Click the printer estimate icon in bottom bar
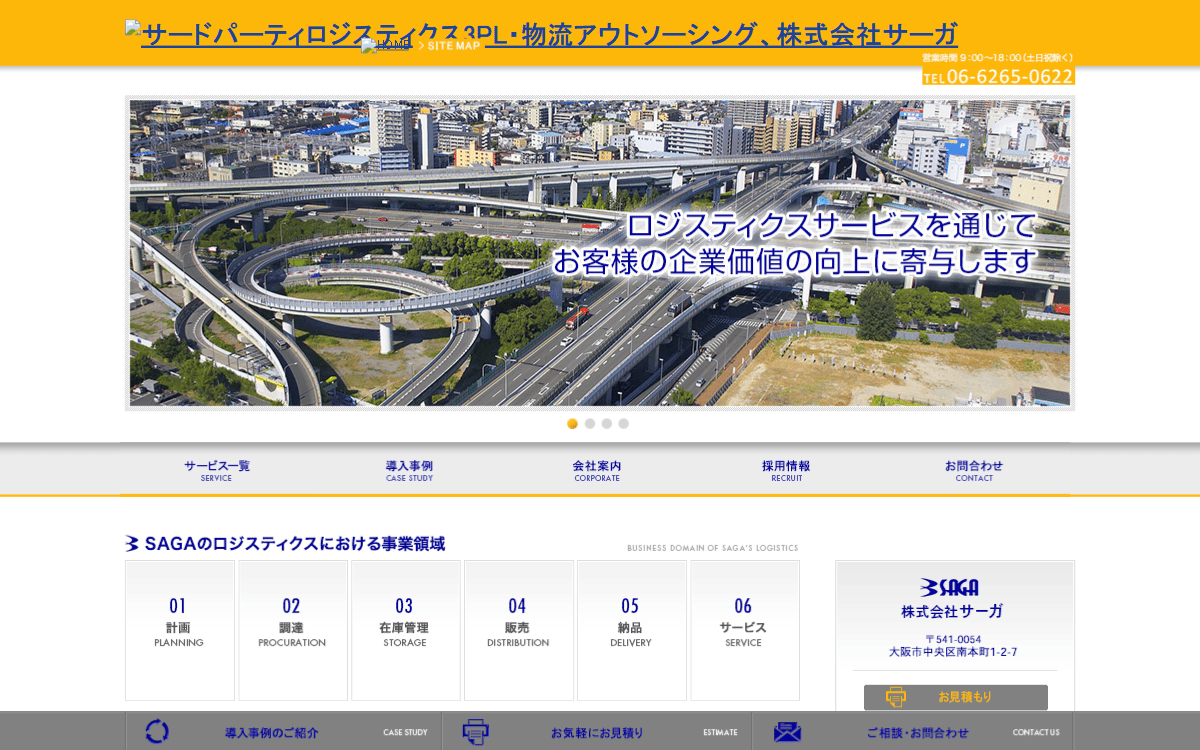The width and height of the screenshot is (1200, 750). (x=475, y=731)
